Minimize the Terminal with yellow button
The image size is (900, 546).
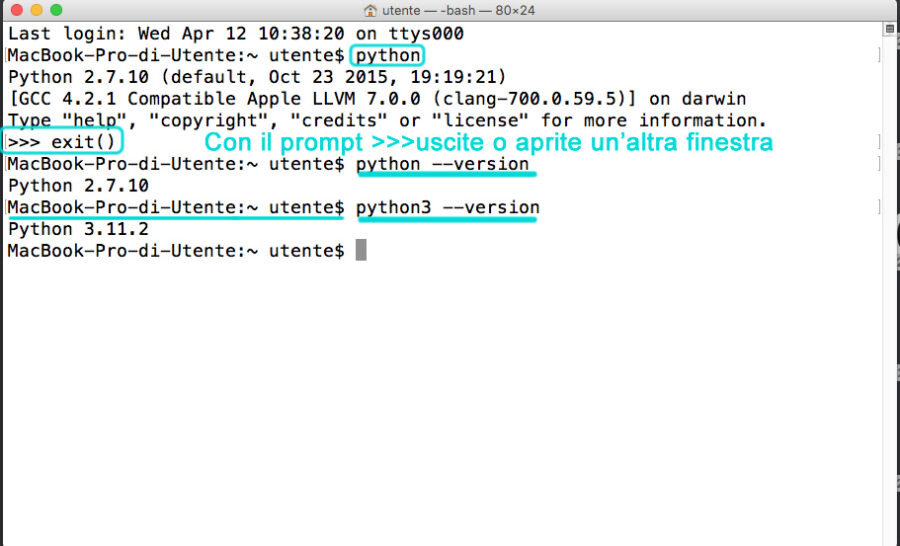tap(36, 10)
